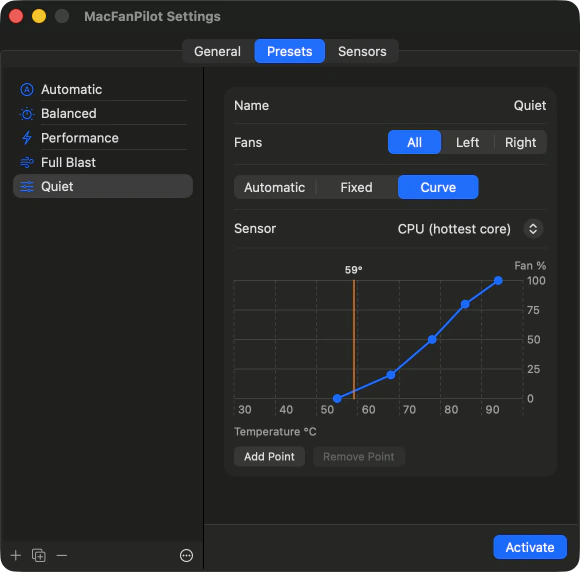
Task: Select curve point at 20% fan speed
Action: 391,375
